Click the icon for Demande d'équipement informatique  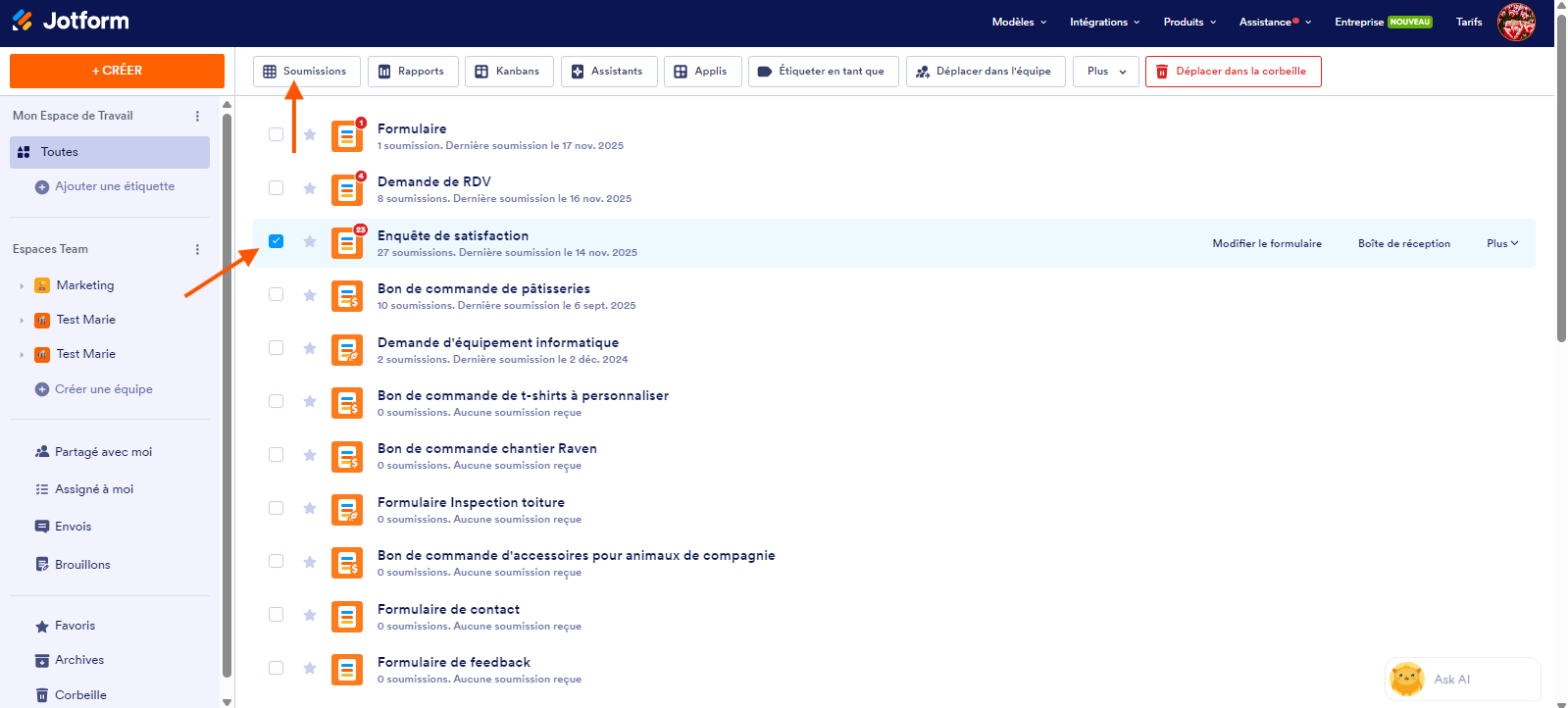[x=347, y=350]
